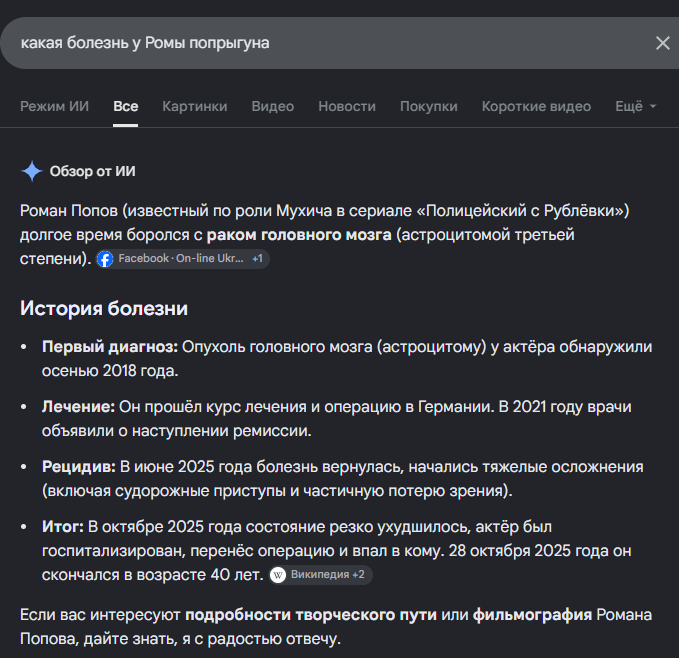Image resolution: width=679 pixels, height=658 pixels.
Task: Switch to the Режим ИИ tab
Action: (x=55, y=106)
